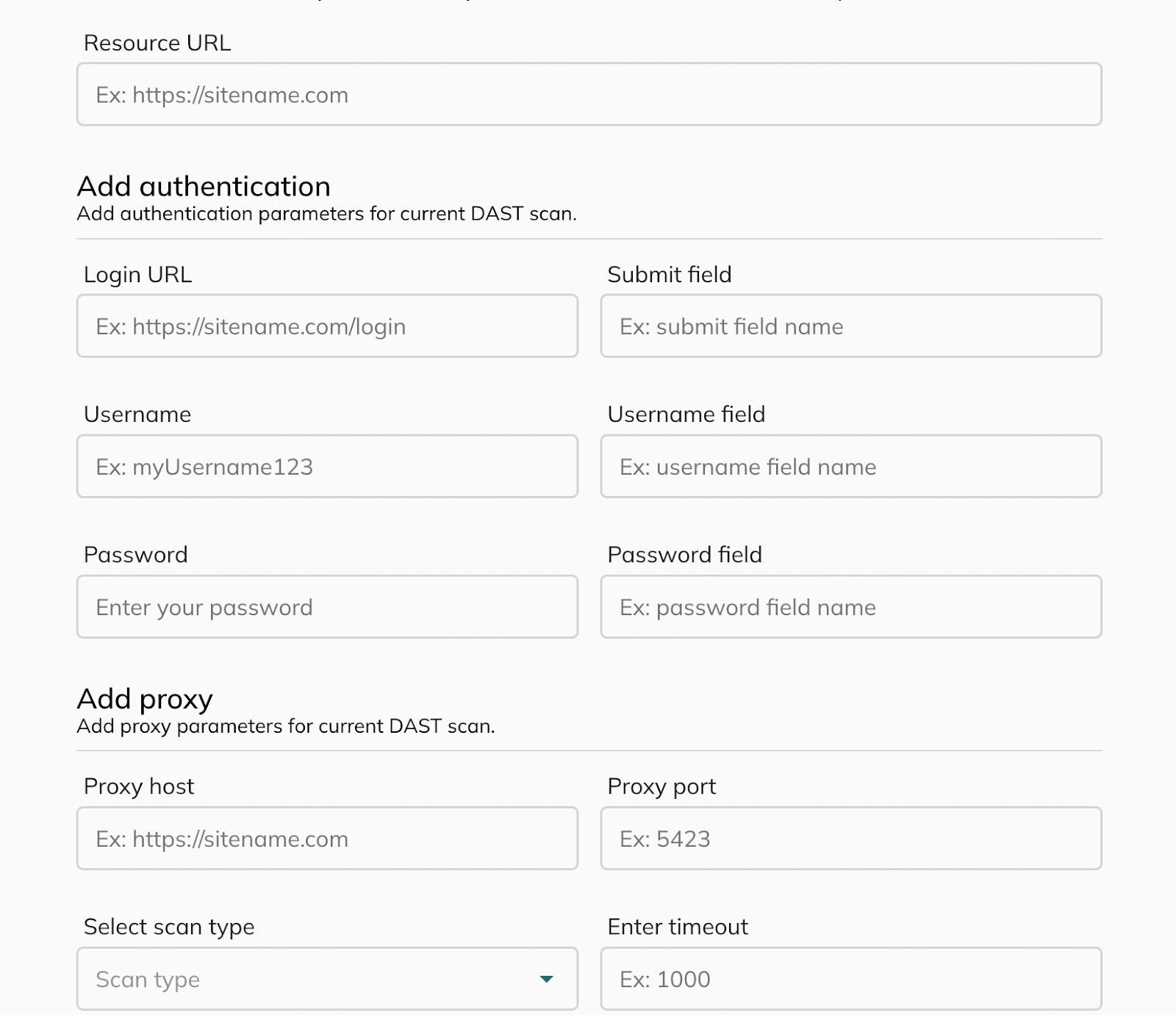Select the Proxy host input field
The image size is (1176, 1015).
pos(327,839)
